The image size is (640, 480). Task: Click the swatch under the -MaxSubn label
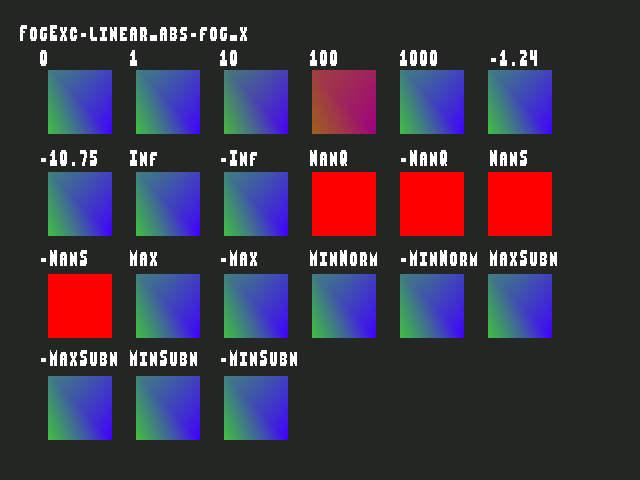pos(80,408)
